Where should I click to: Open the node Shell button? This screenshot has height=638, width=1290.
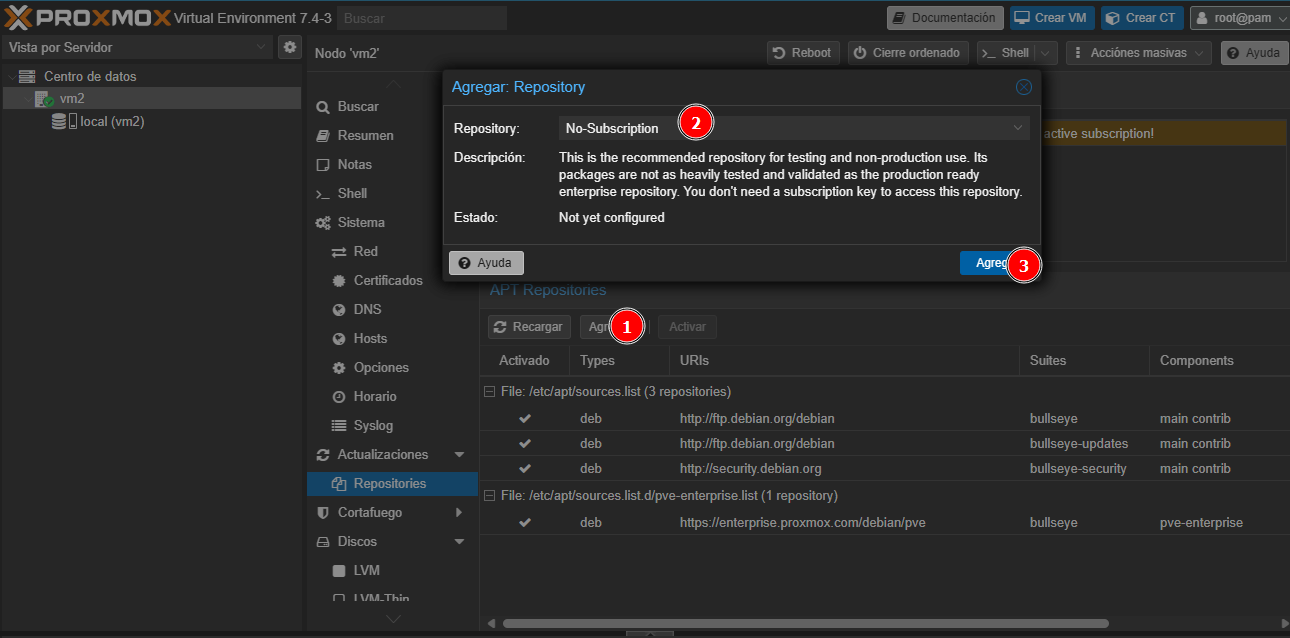click(x=1006, y=53)
